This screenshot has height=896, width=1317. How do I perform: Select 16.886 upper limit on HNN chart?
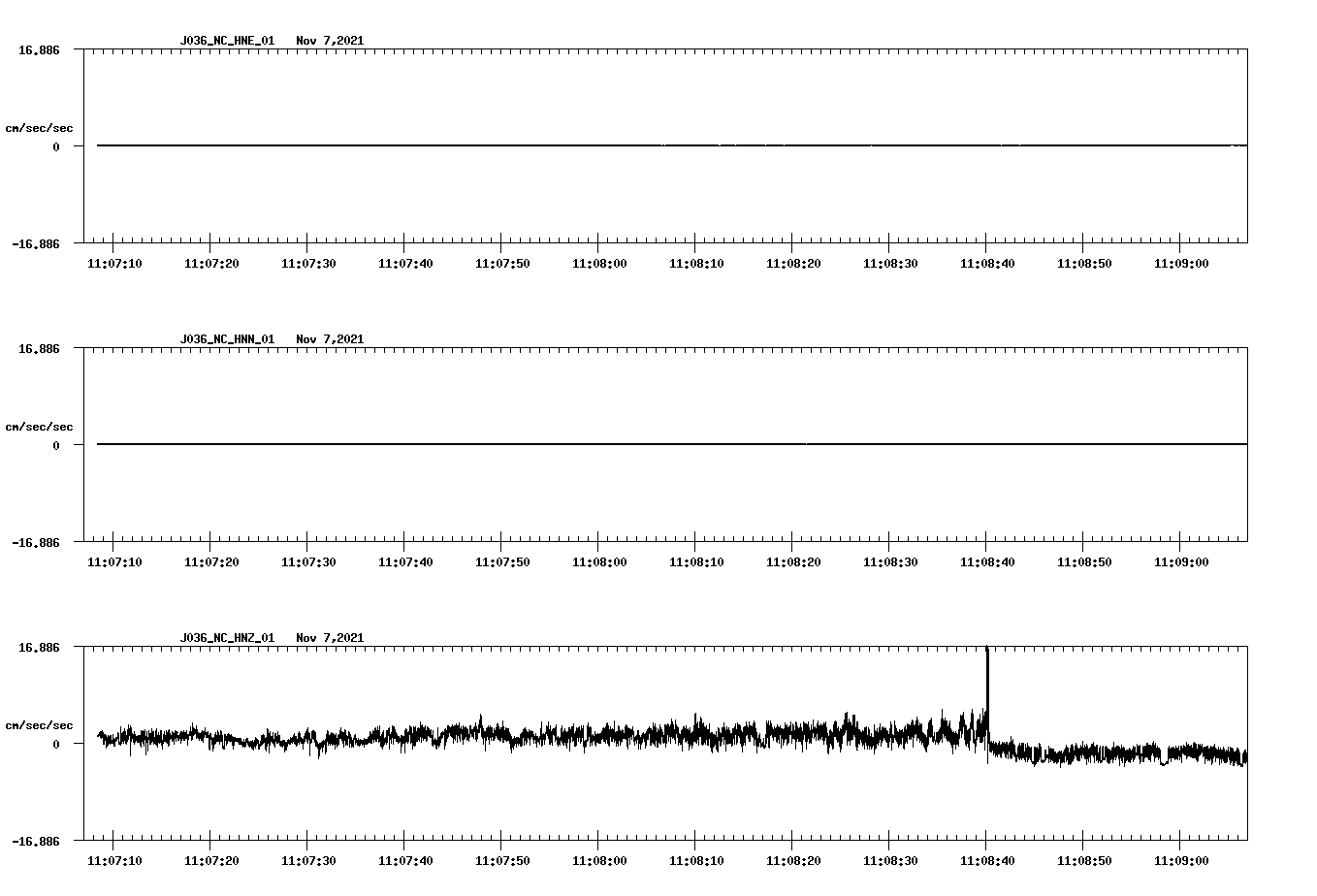39,348
